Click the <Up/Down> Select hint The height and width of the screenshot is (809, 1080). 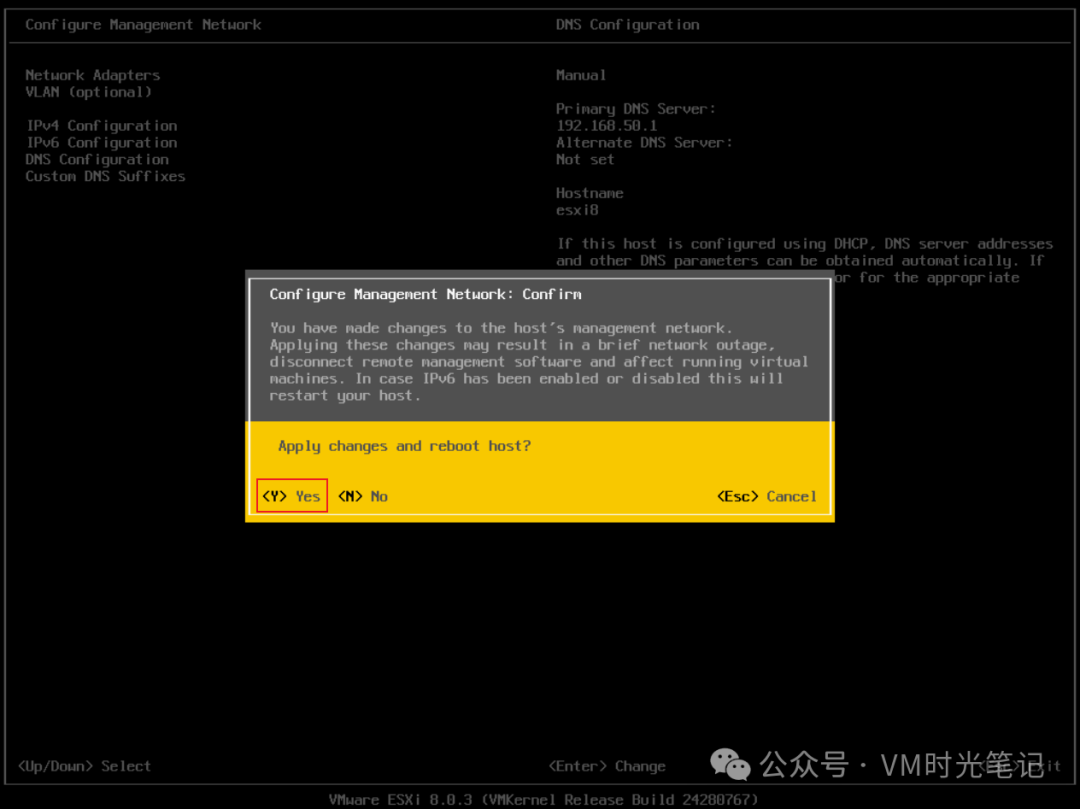coord(84,766)
